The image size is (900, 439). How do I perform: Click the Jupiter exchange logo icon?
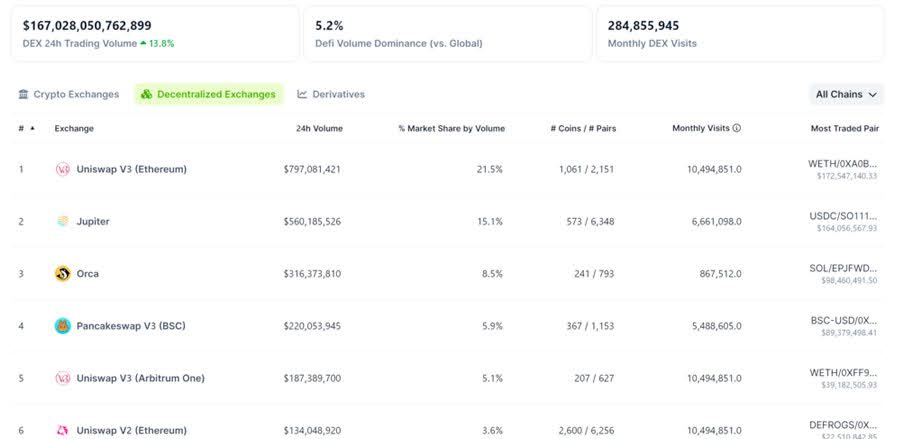tap(63, 221)
